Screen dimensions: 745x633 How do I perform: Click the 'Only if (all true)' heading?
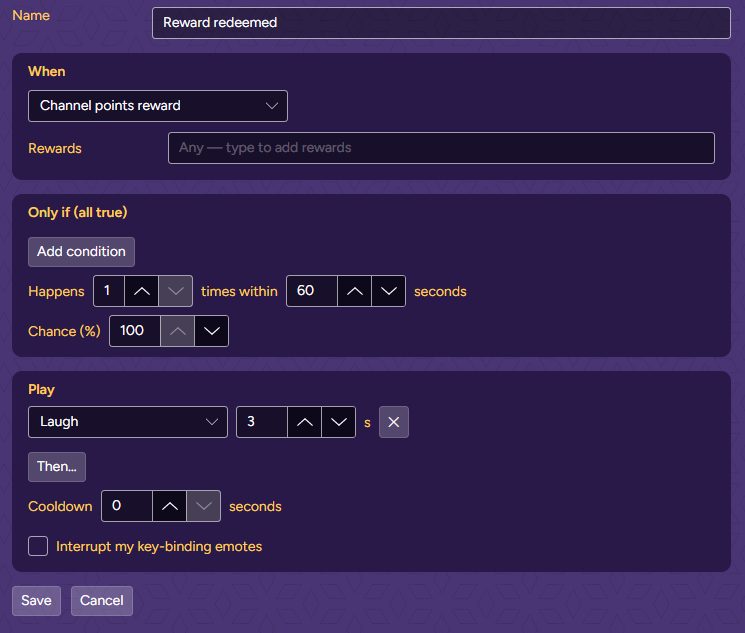click(x=77, y=212)
